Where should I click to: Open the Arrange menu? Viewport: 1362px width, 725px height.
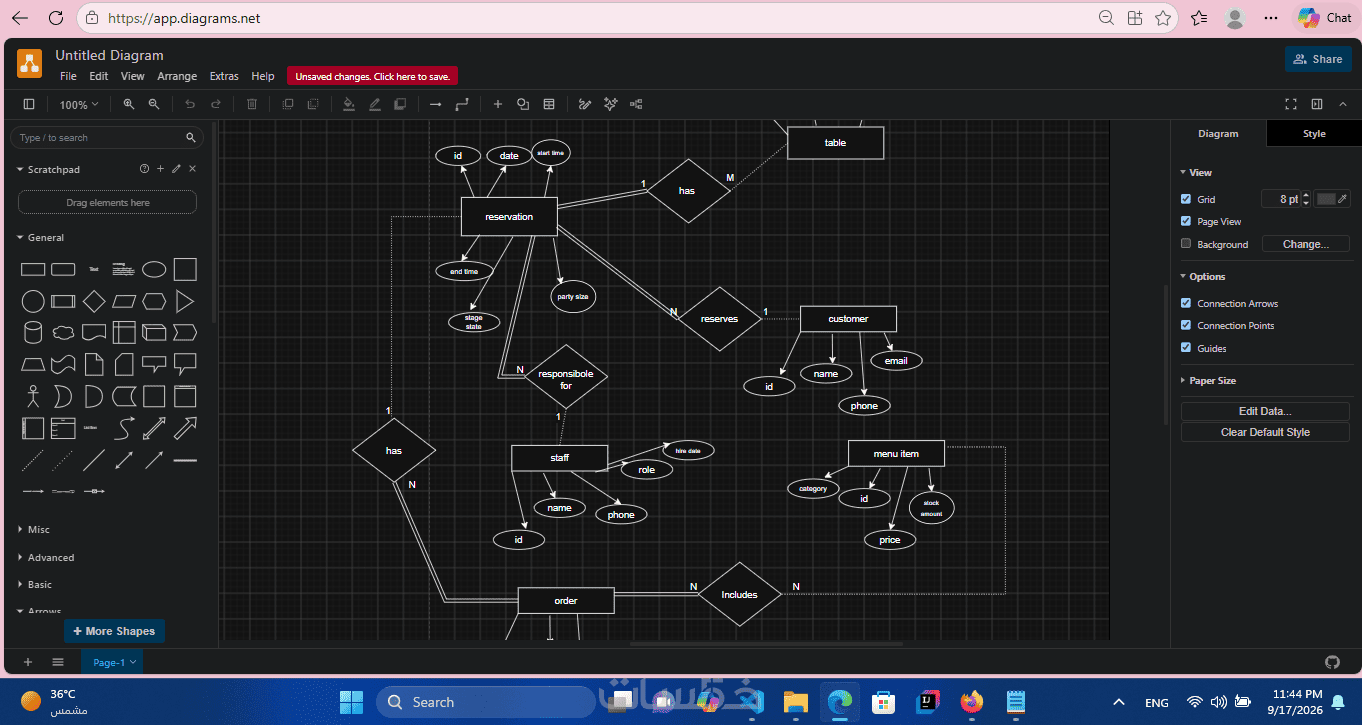[177, 76]
